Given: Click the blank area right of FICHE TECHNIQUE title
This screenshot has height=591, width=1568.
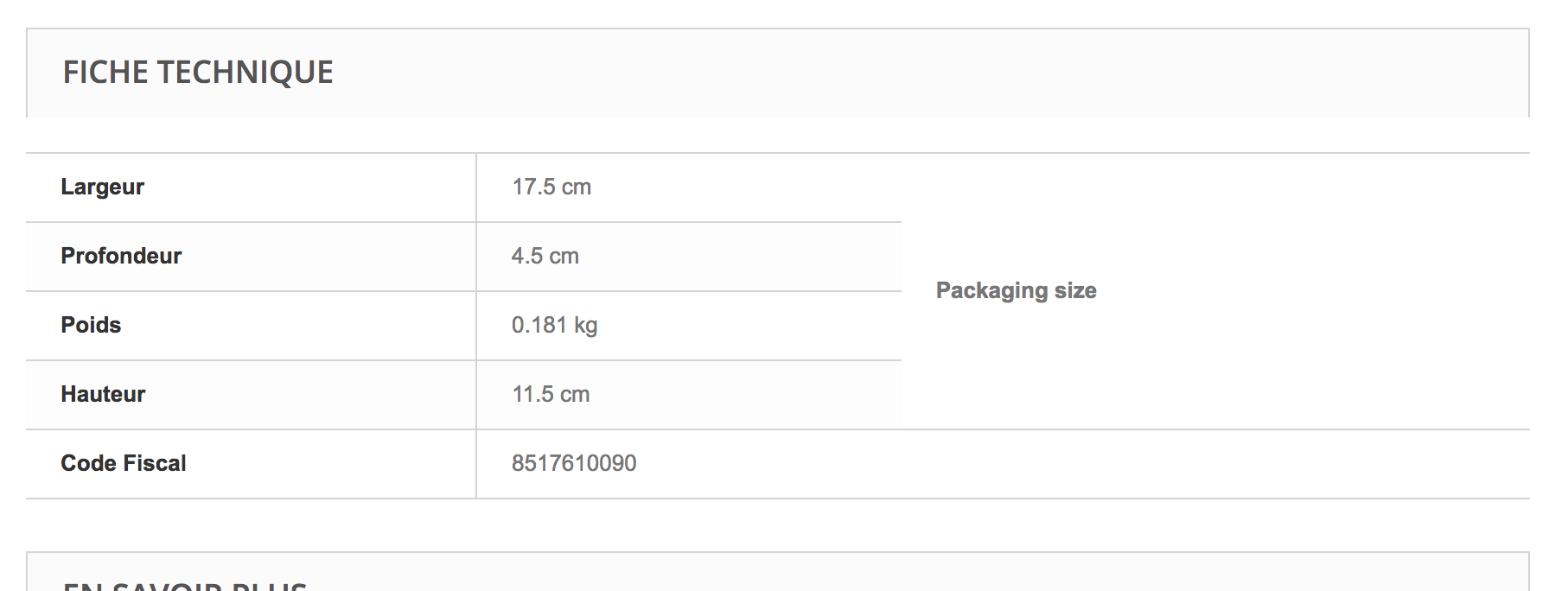Looking at the screenshot, I should (x=925, y=73).
